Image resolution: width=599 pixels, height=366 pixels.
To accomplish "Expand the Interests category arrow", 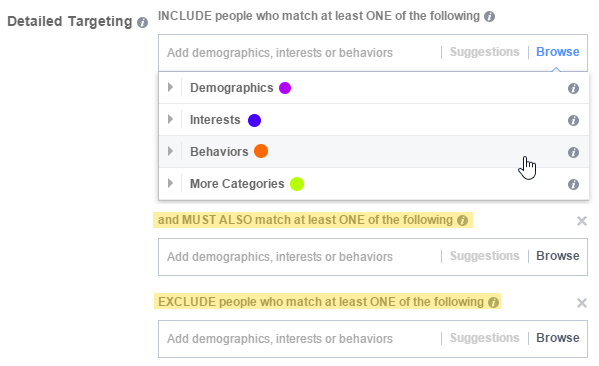I will pyautogui.click(x=170, y=120).
